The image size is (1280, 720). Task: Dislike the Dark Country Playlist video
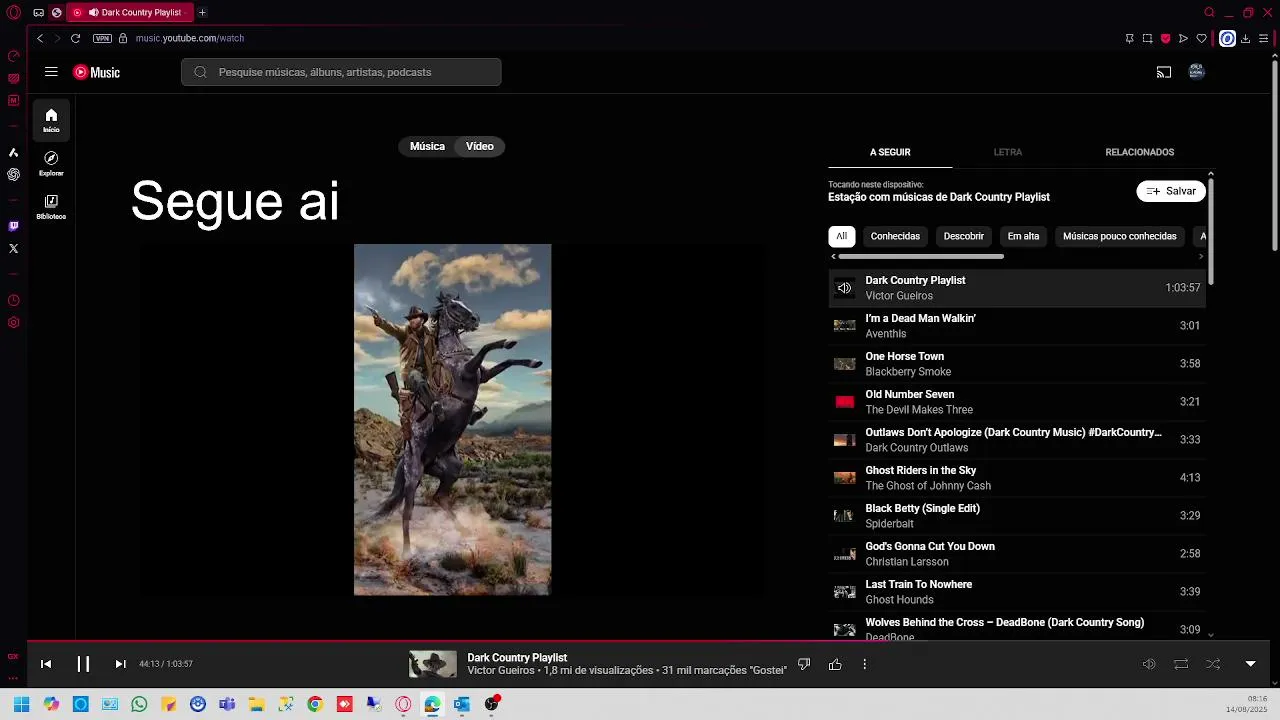point(804,664)
